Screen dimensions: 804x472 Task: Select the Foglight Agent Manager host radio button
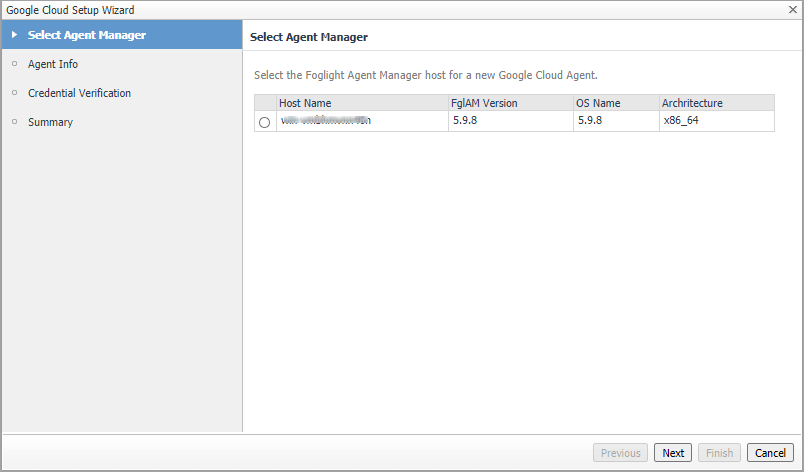pyautogui.click(x=264, y=122)
